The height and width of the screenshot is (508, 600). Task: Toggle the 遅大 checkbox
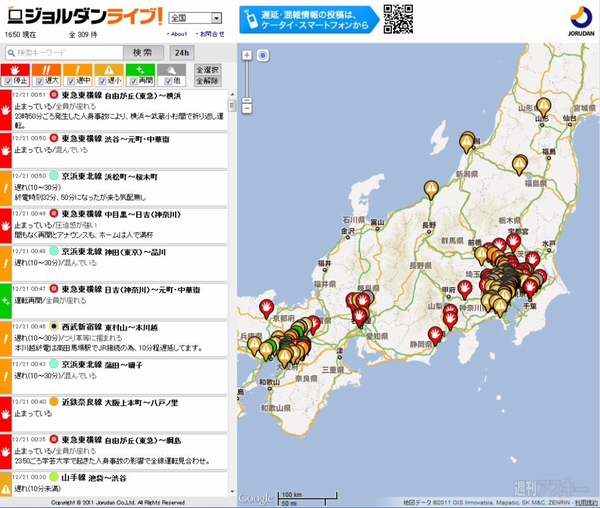pos(39,81)
